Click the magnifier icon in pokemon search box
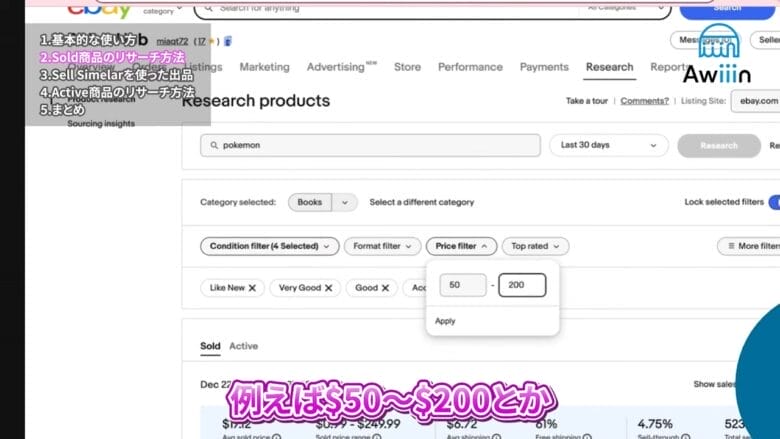 point(214,145)
